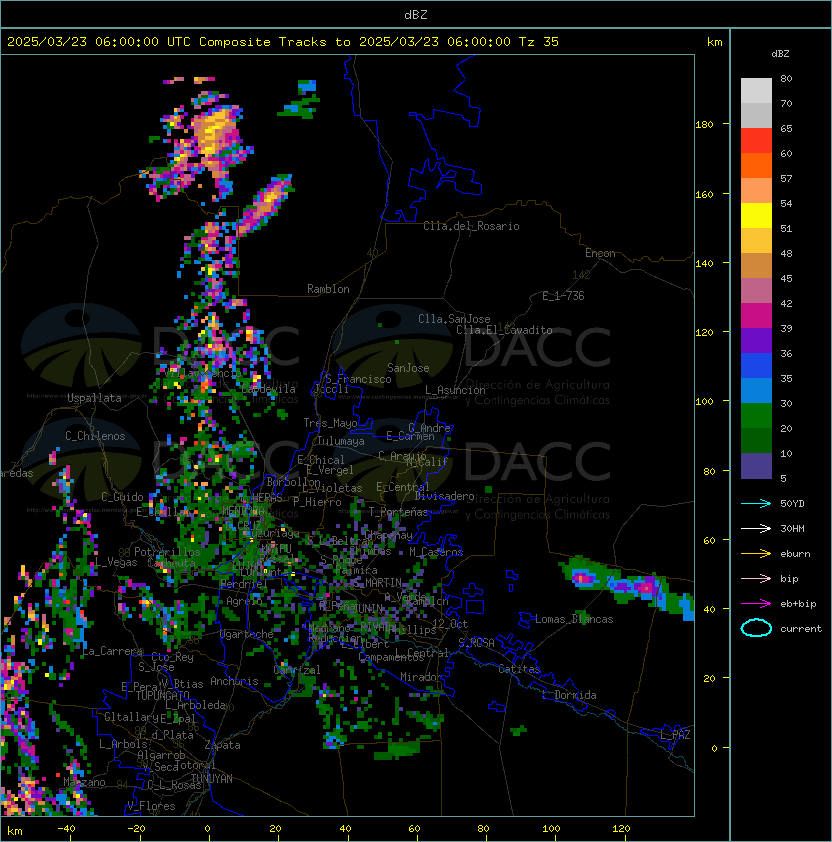Click the 'Clla.SanJose' map label
Screen dimensions: 832x842
click(x=454, y=319)
